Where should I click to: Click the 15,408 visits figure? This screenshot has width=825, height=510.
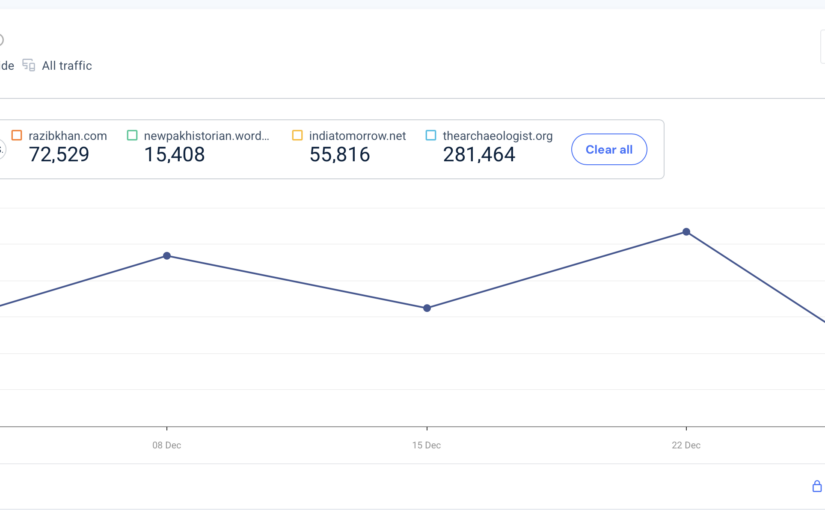pos(174,155)
